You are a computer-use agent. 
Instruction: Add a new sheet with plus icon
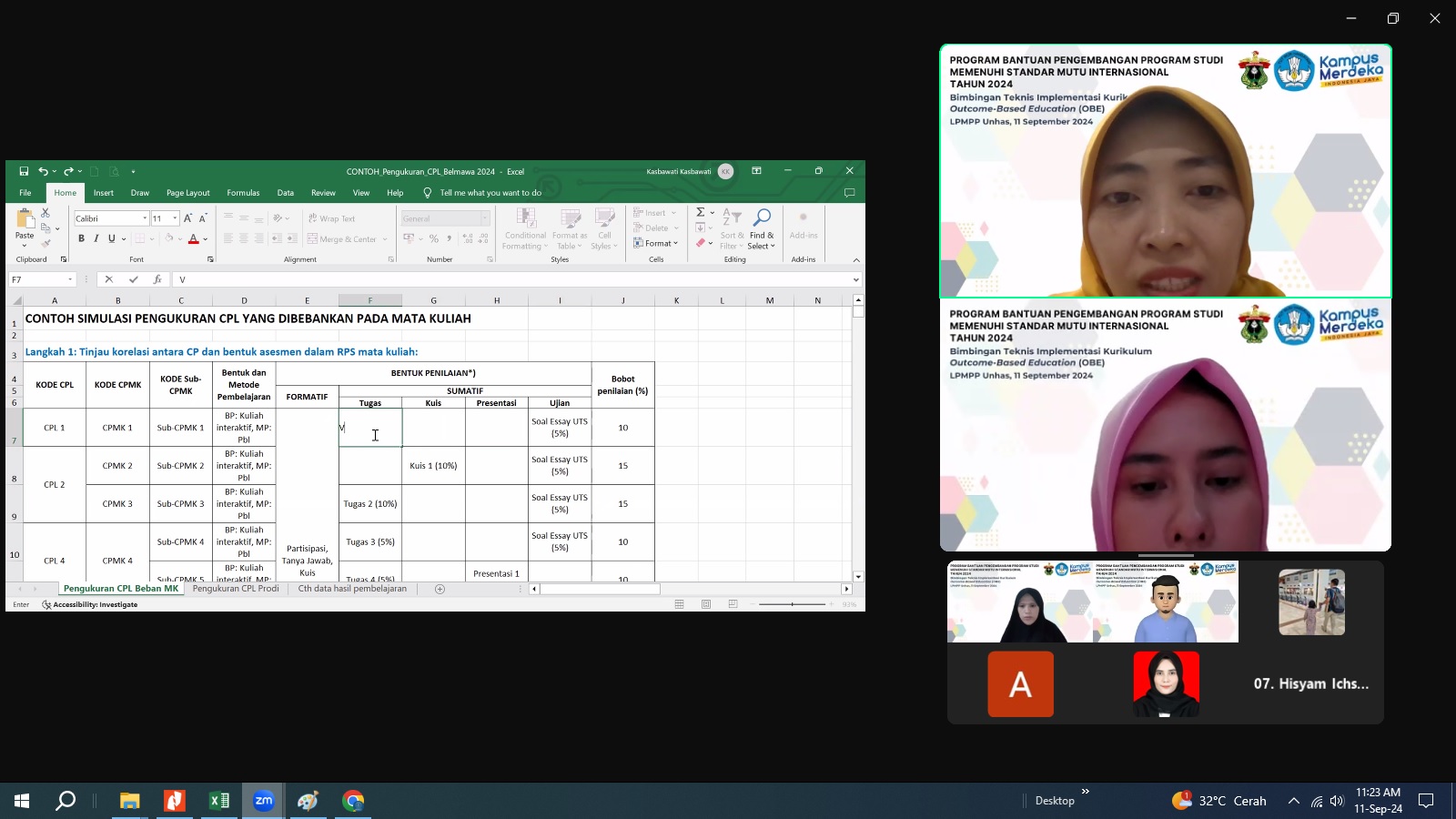pos(440,589)
